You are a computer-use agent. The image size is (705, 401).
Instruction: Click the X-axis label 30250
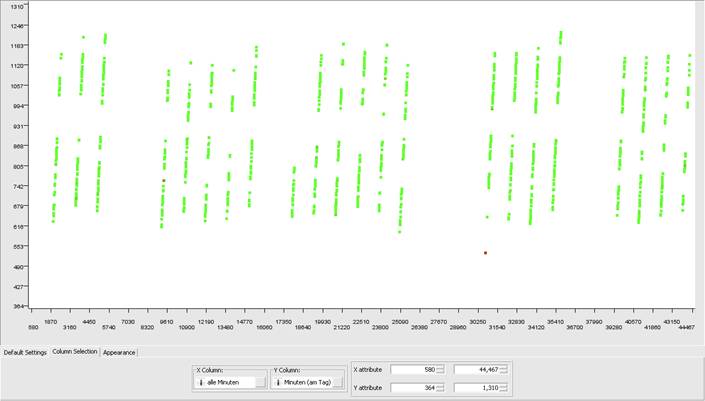pos(477,322)
